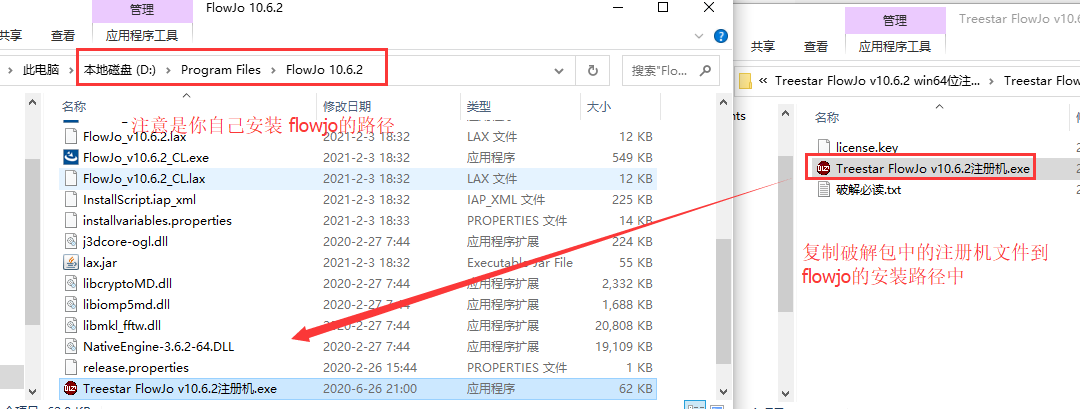Select the license.key file name
The image size is (1080, 409).
tap(866, 147)
